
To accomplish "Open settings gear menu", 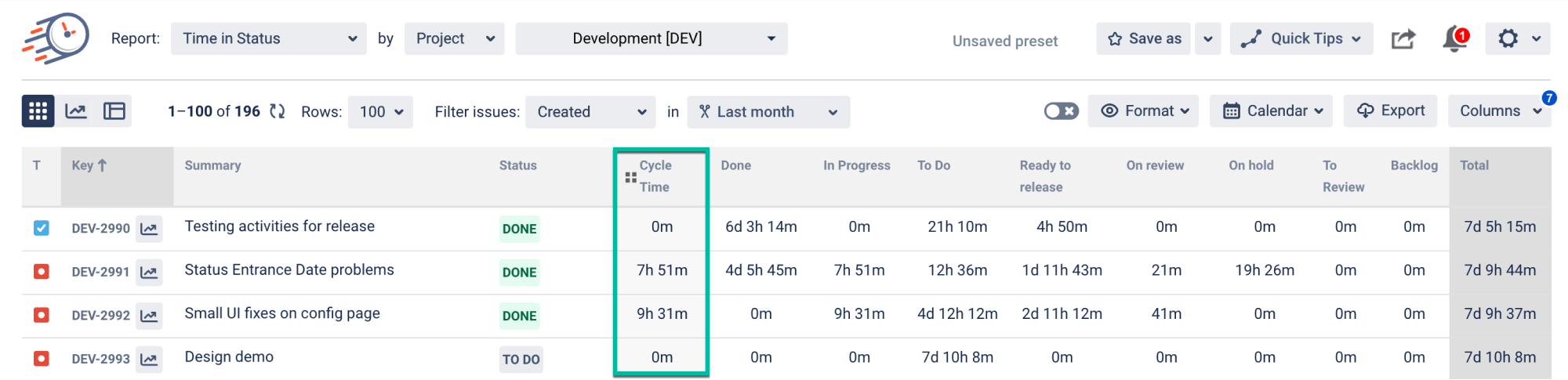I will click(1518, 38).
